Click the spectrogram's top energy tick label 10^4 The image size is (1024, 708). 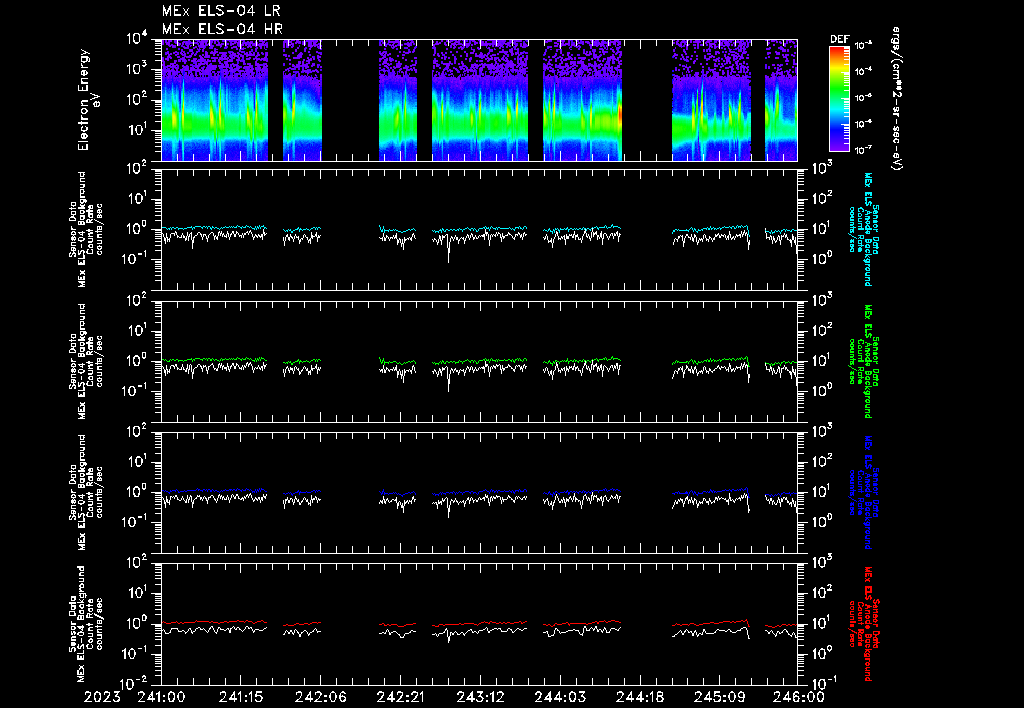point(138,39)
